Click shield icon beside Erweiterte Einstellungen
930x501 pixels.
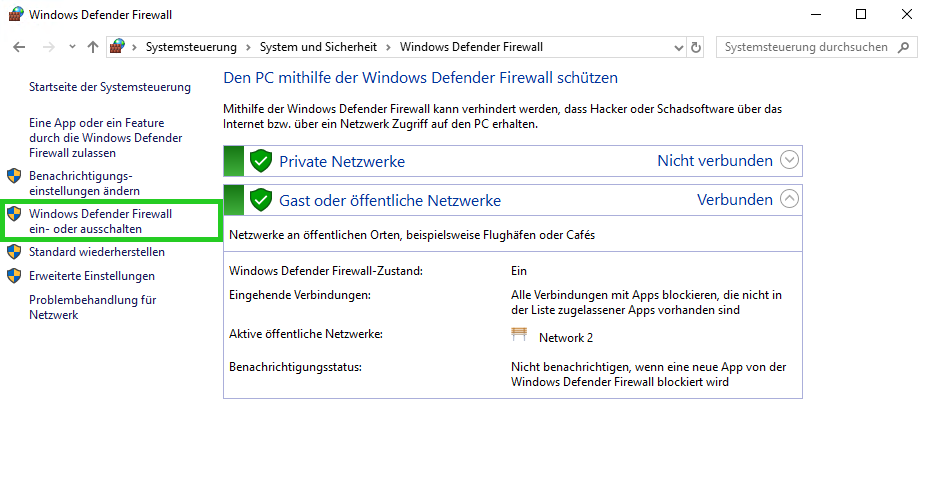(14, 276)
